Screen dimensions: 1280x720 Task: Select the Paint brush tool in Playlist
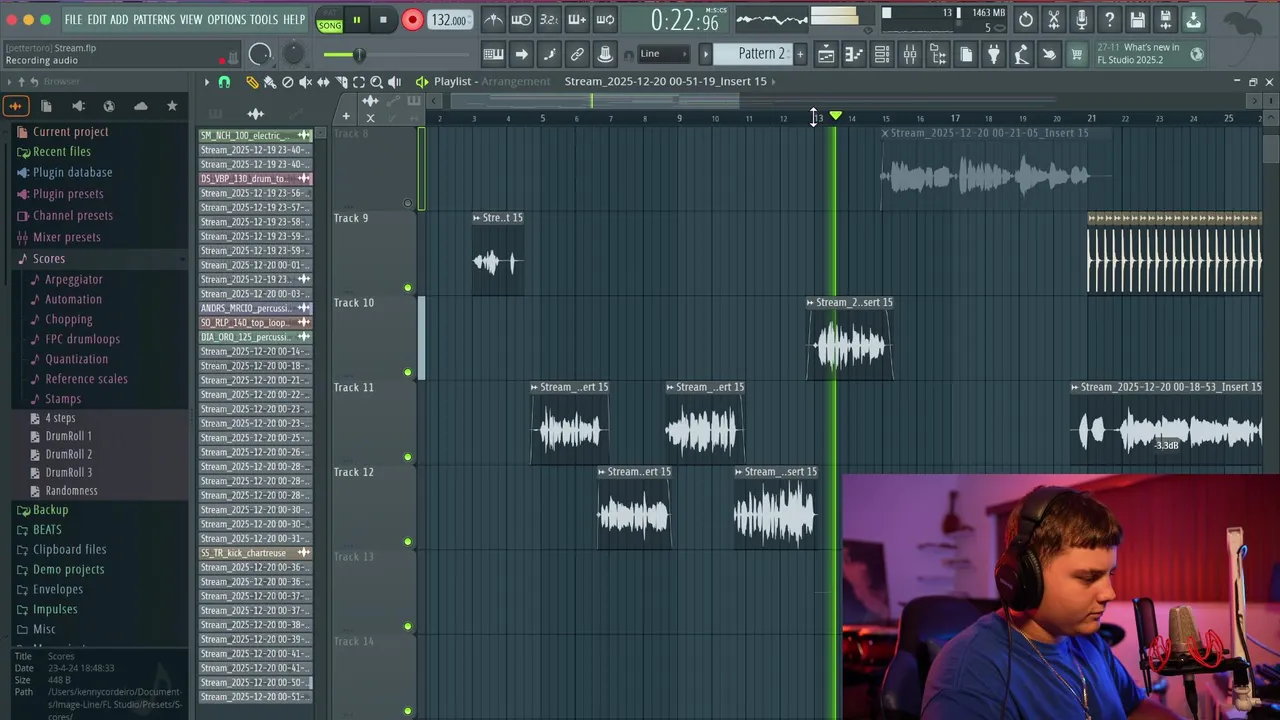tap(270, 82)
